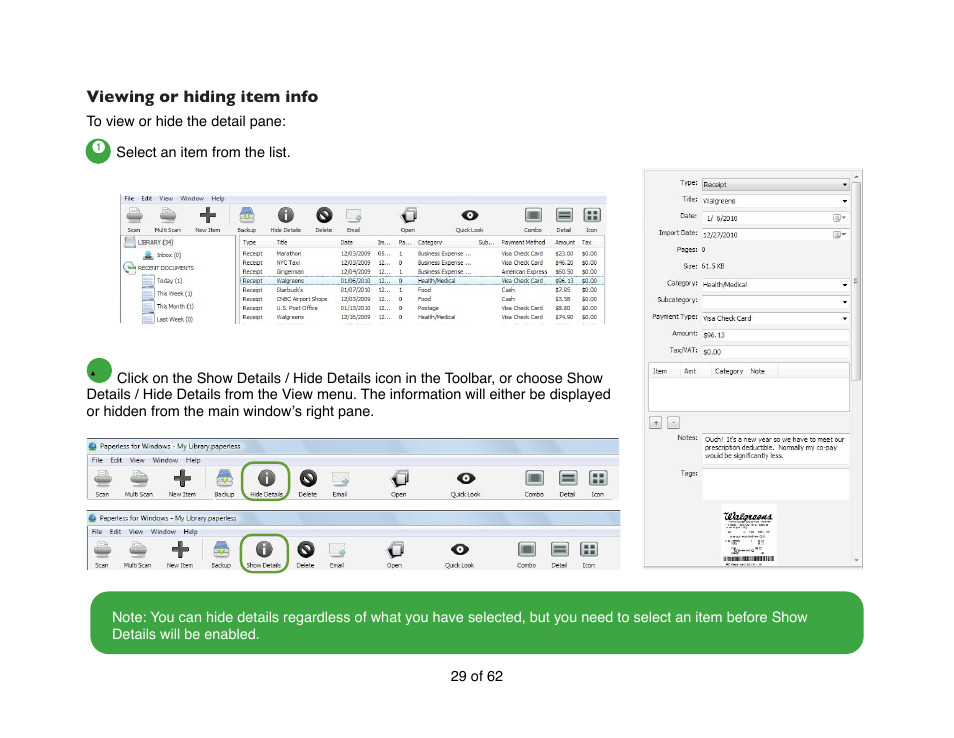
Task: Add a line item with the plus button
Action: pos(656,422)
